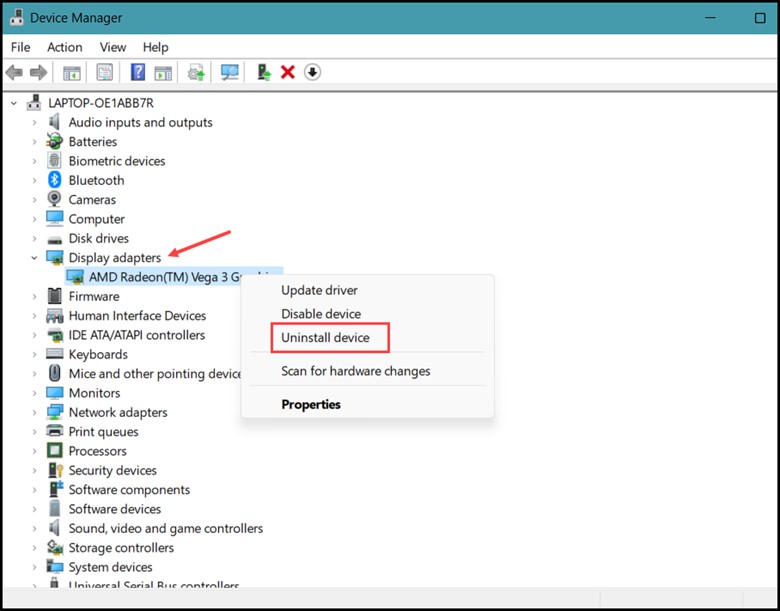Collapse the LAPTOP-OE1ABB7R root node
Image resolution: width=780 pixels, height=611 pixels.
14,103
